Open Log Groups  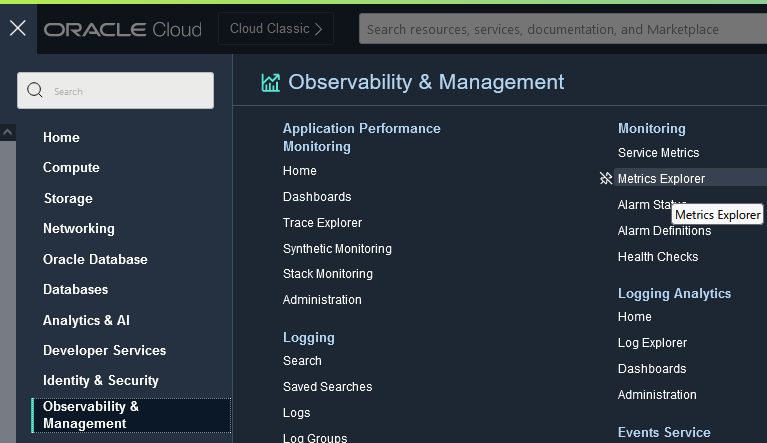pos(315,438)
